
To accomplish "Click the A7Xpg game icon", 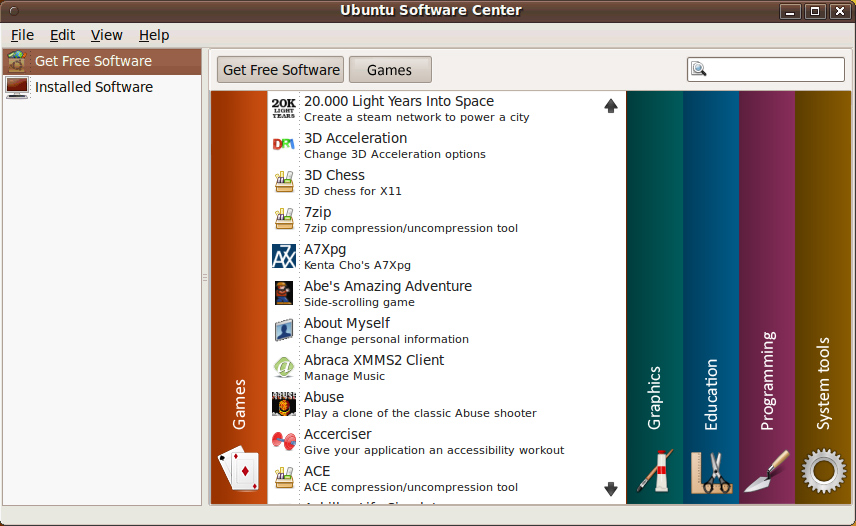I will tap(284, 256).
